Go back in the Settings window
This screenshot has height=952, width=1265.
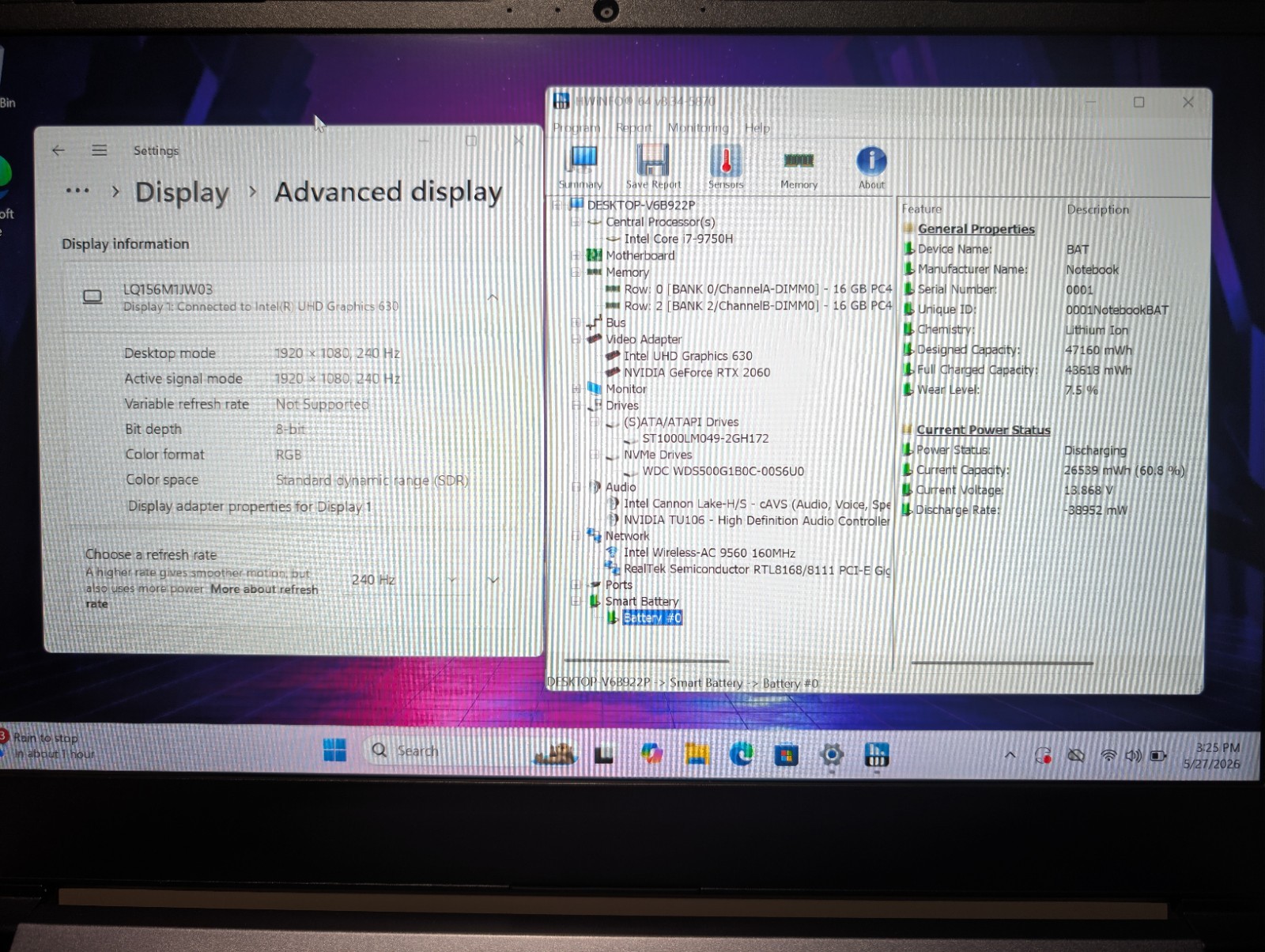[x=58, y=150]
